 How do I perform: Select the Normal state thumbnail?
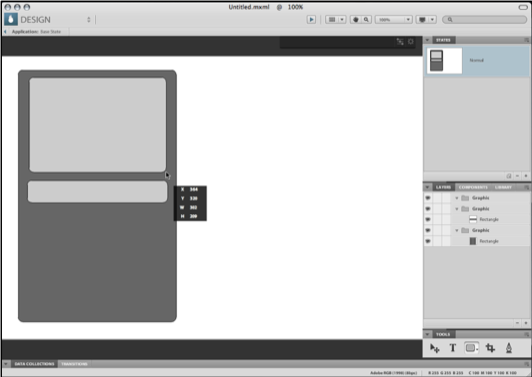click(444, 61)
